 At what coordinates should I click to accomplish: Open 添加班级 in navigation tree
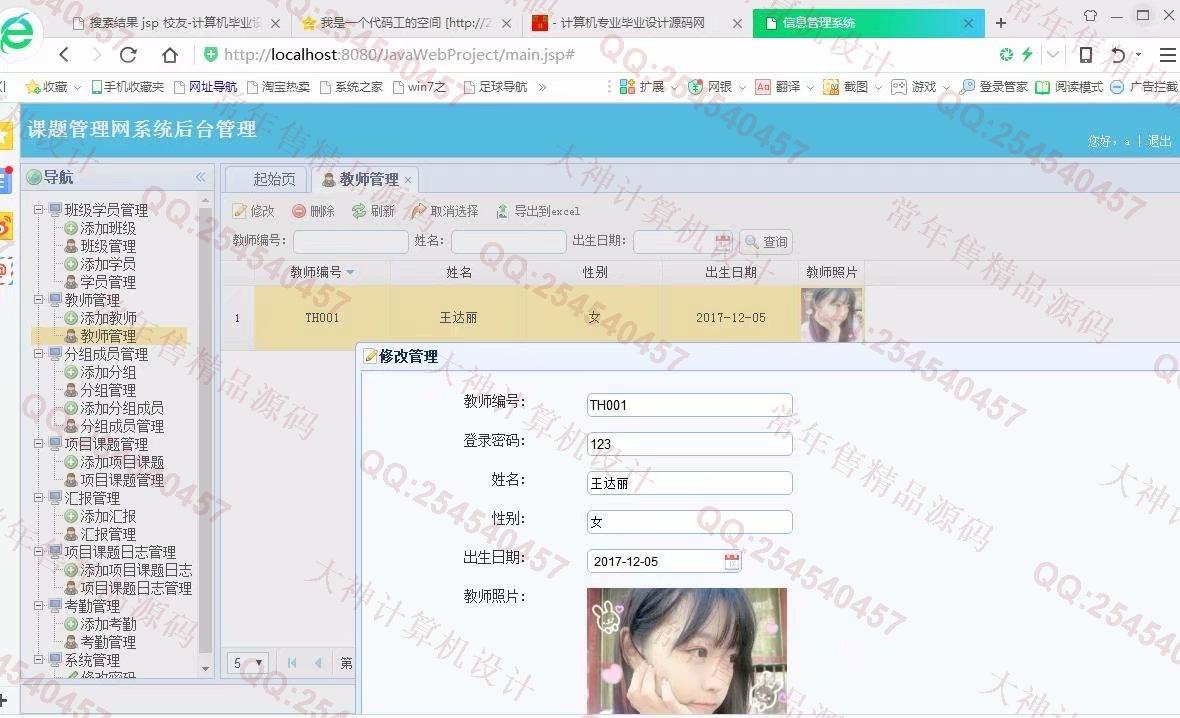[x=108, y=228]
